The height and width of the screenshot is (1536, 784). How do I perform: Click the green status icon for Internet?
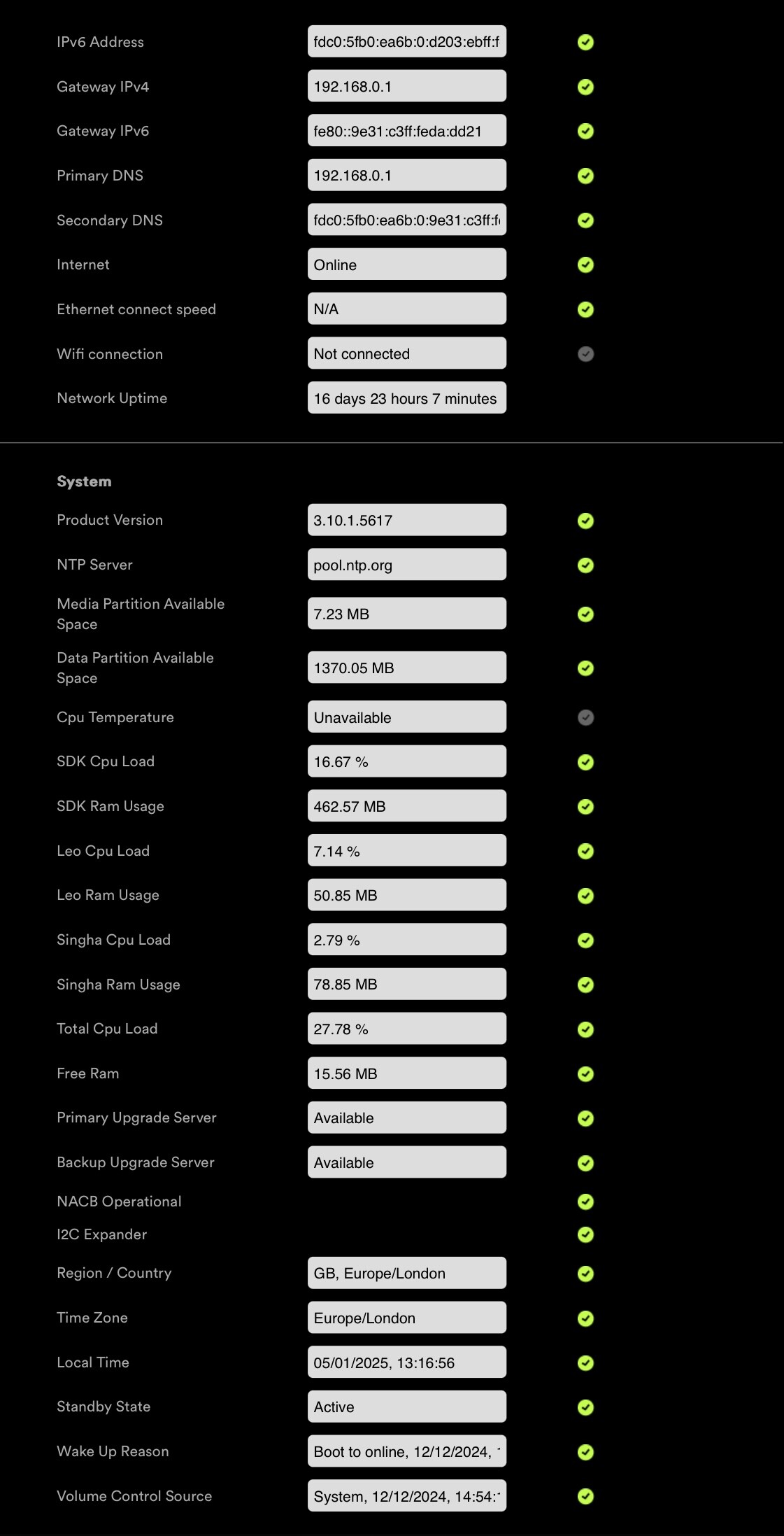pos(585,265)
